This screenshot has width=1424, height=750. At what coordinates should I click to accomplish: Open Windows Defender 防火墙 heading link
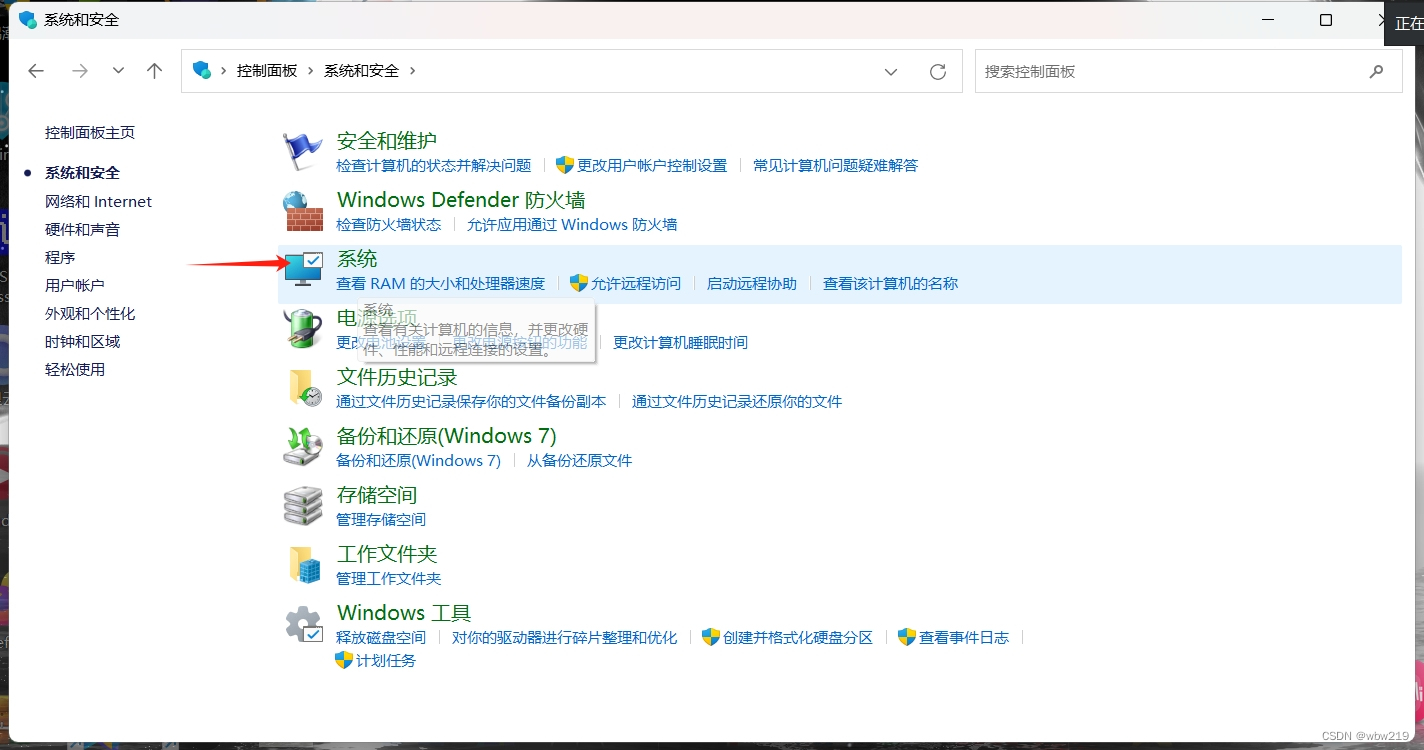point(461,200)
